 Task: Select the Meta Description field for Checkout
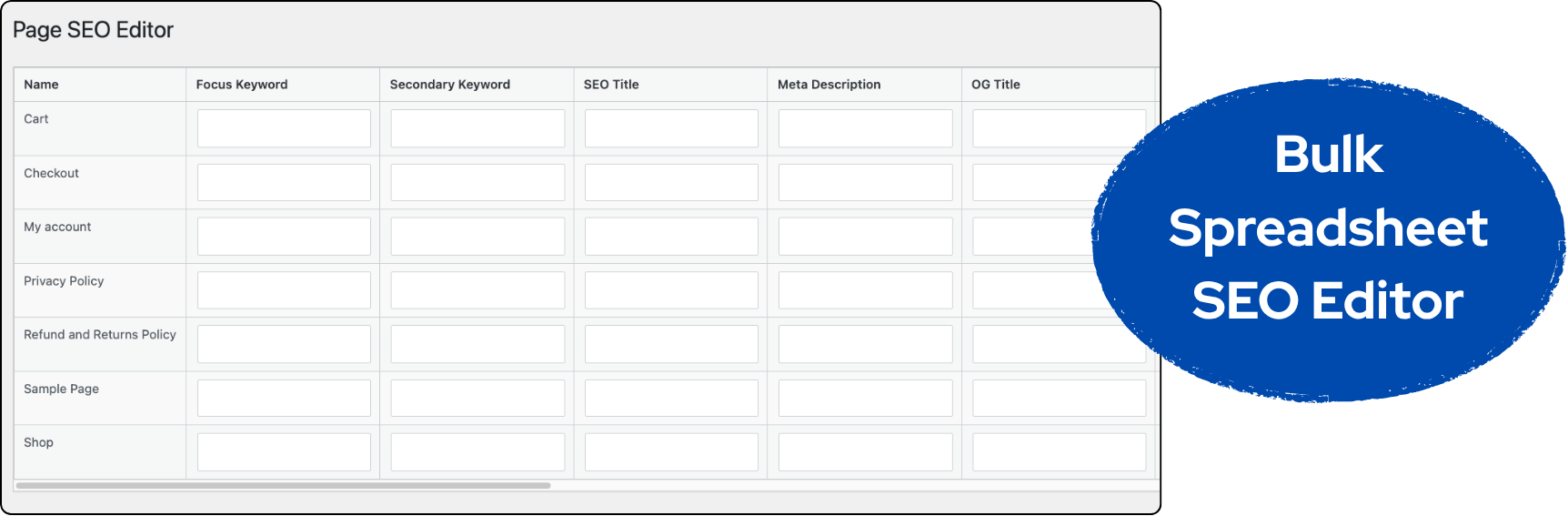pyautogui.click(x=865, y=182)
